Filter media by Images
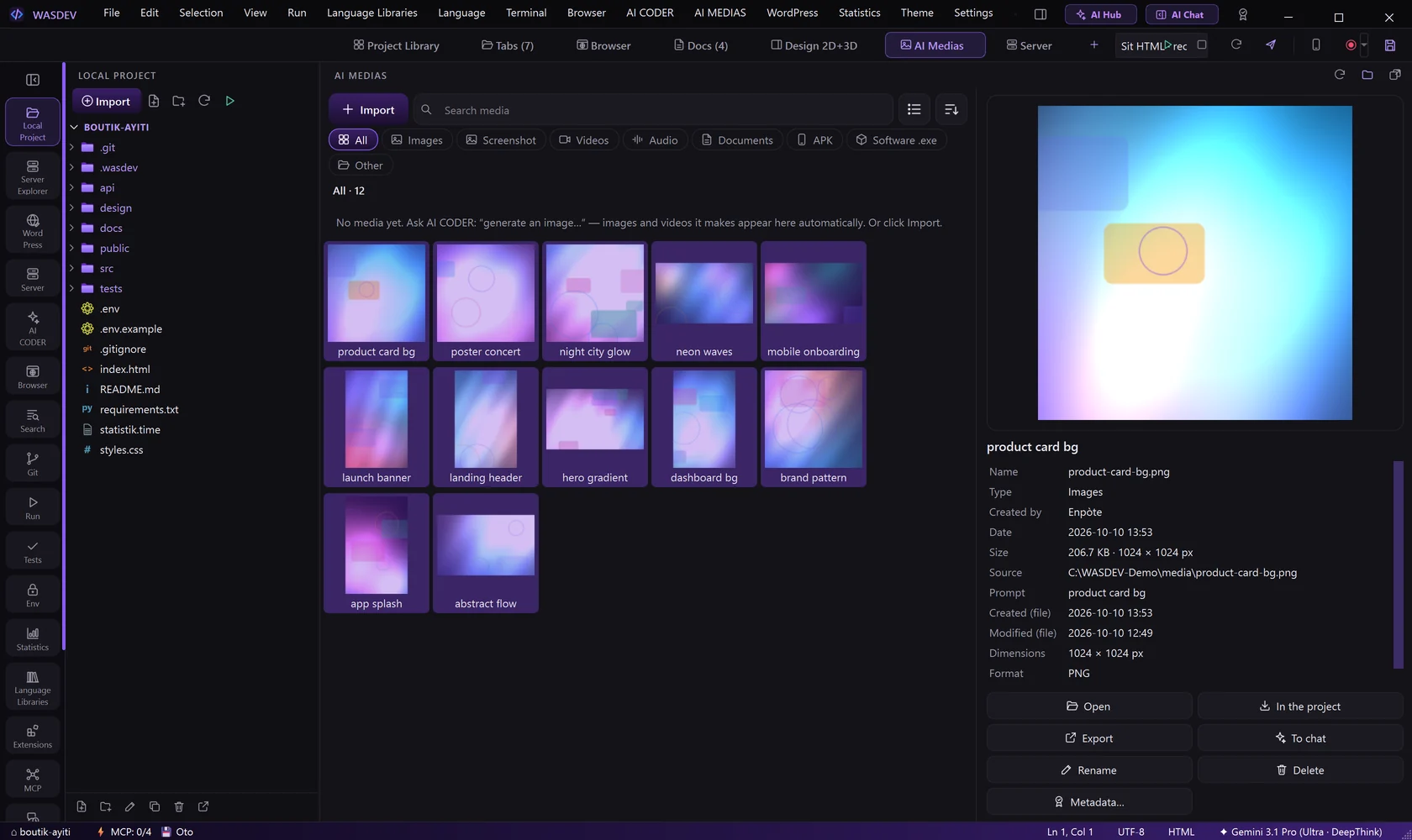The image size is (1412, 840). [x=417, y=140]
